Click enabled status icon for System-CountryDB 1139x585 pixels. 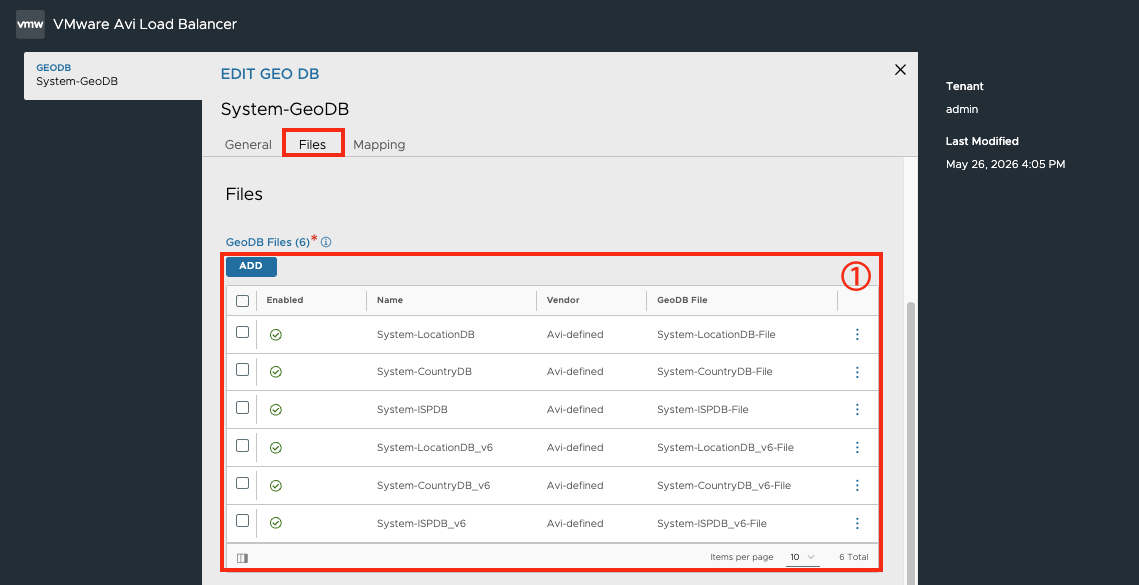pyautogui.click(x=276, y=372)
